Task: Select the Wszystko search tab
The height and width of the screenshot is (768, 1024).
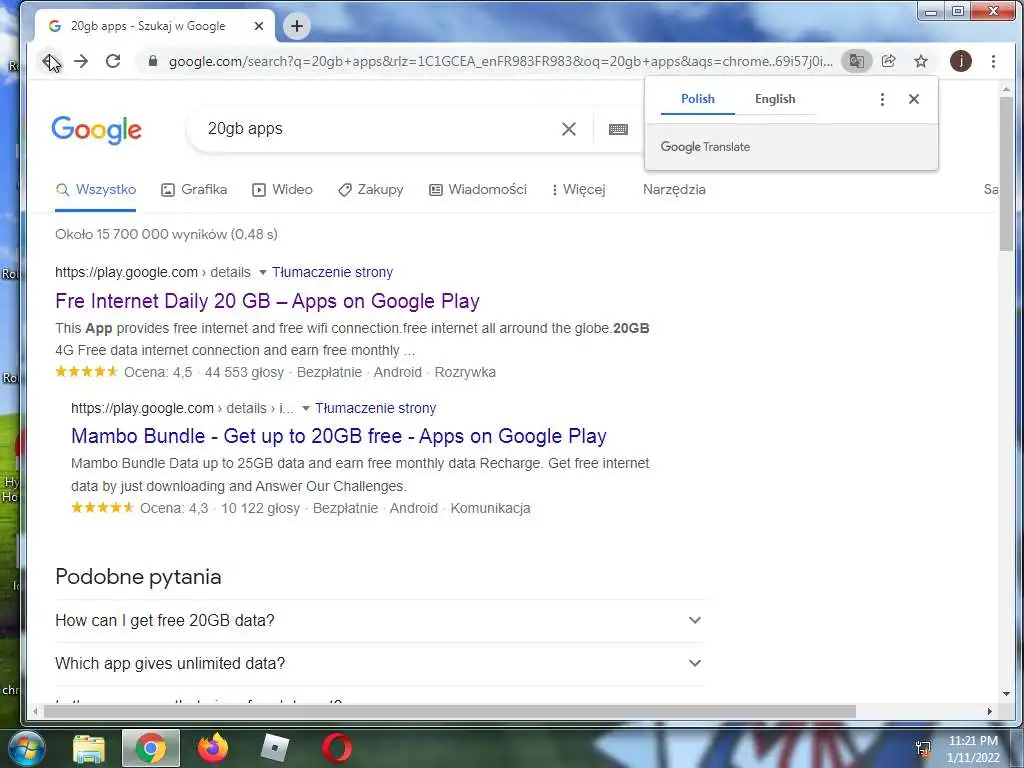Action: pyautogui.click(x=96, y=190)
